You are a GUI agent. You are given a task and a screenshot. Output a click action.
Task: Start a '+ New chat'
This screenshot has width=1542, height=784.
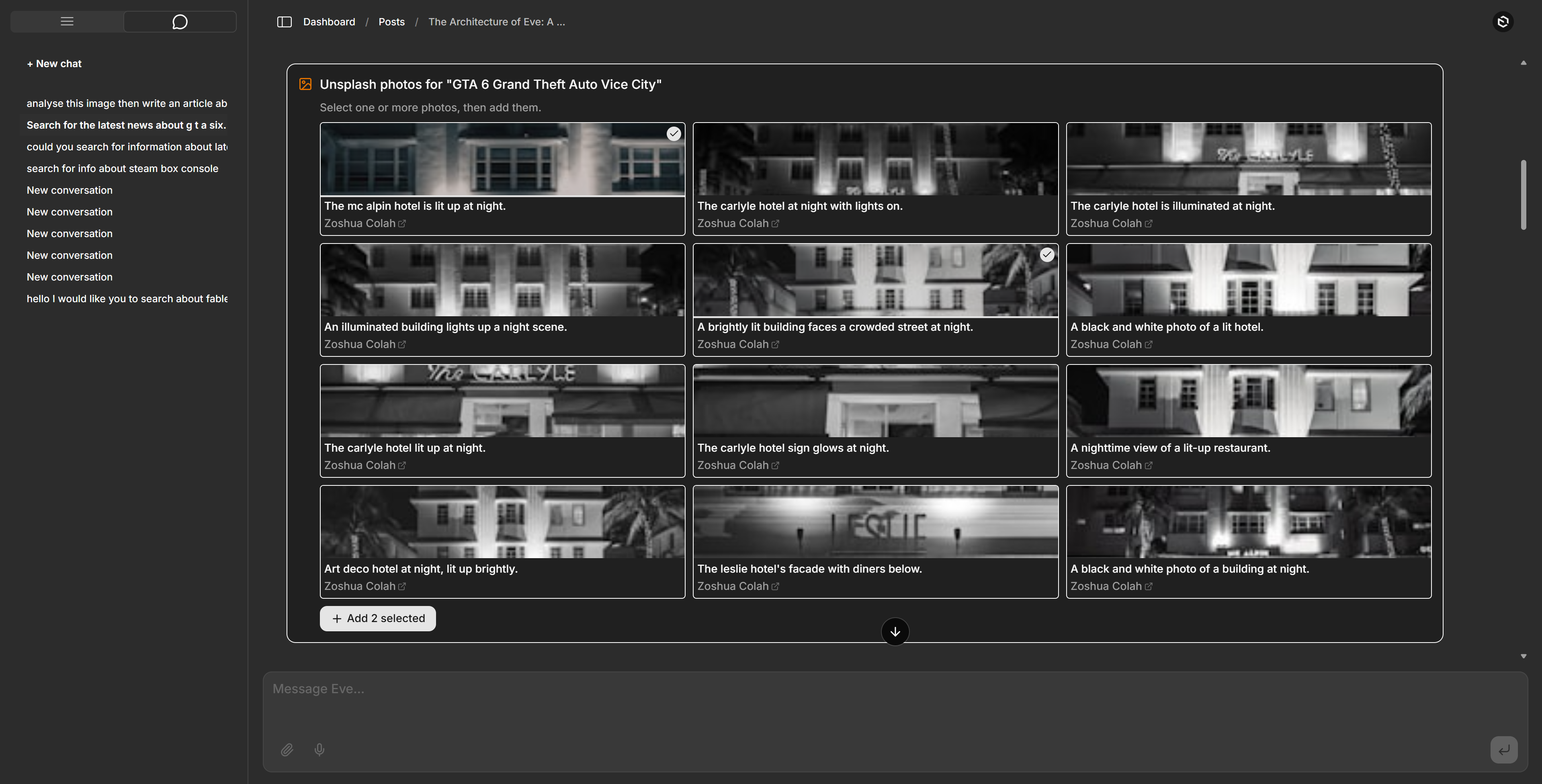coord(54,63)
